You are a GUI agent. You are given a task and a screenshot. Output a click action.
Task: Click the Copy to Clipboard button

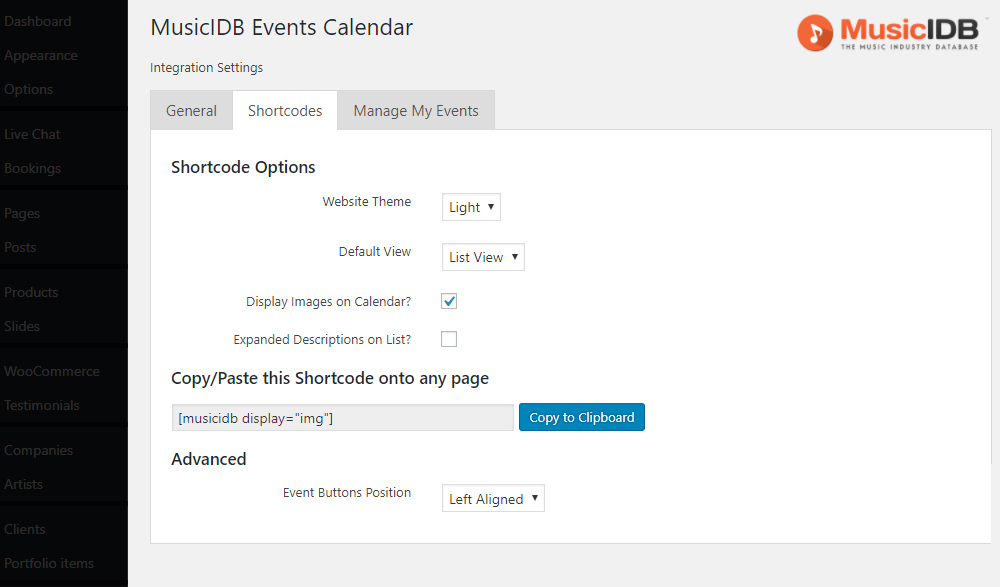coord(582,417)
